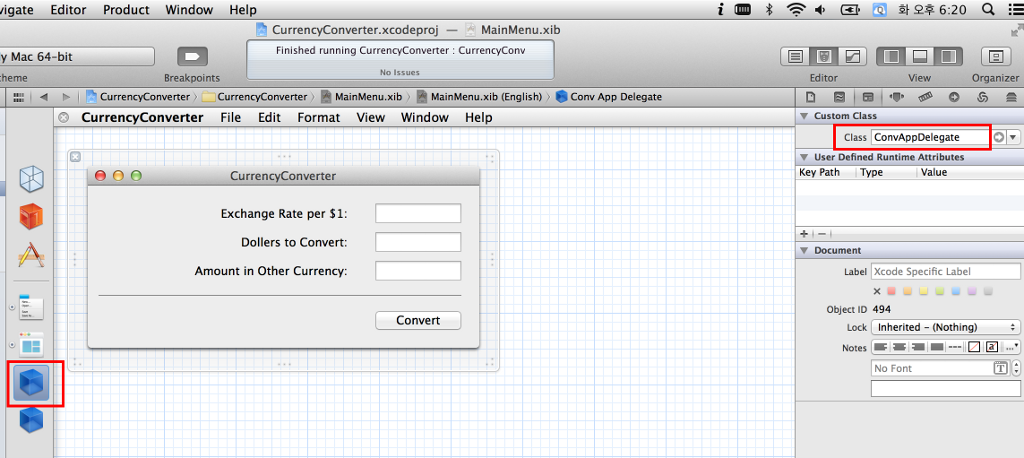
Task: Open the File inspector tab
Action: click(x=811, y=97)
